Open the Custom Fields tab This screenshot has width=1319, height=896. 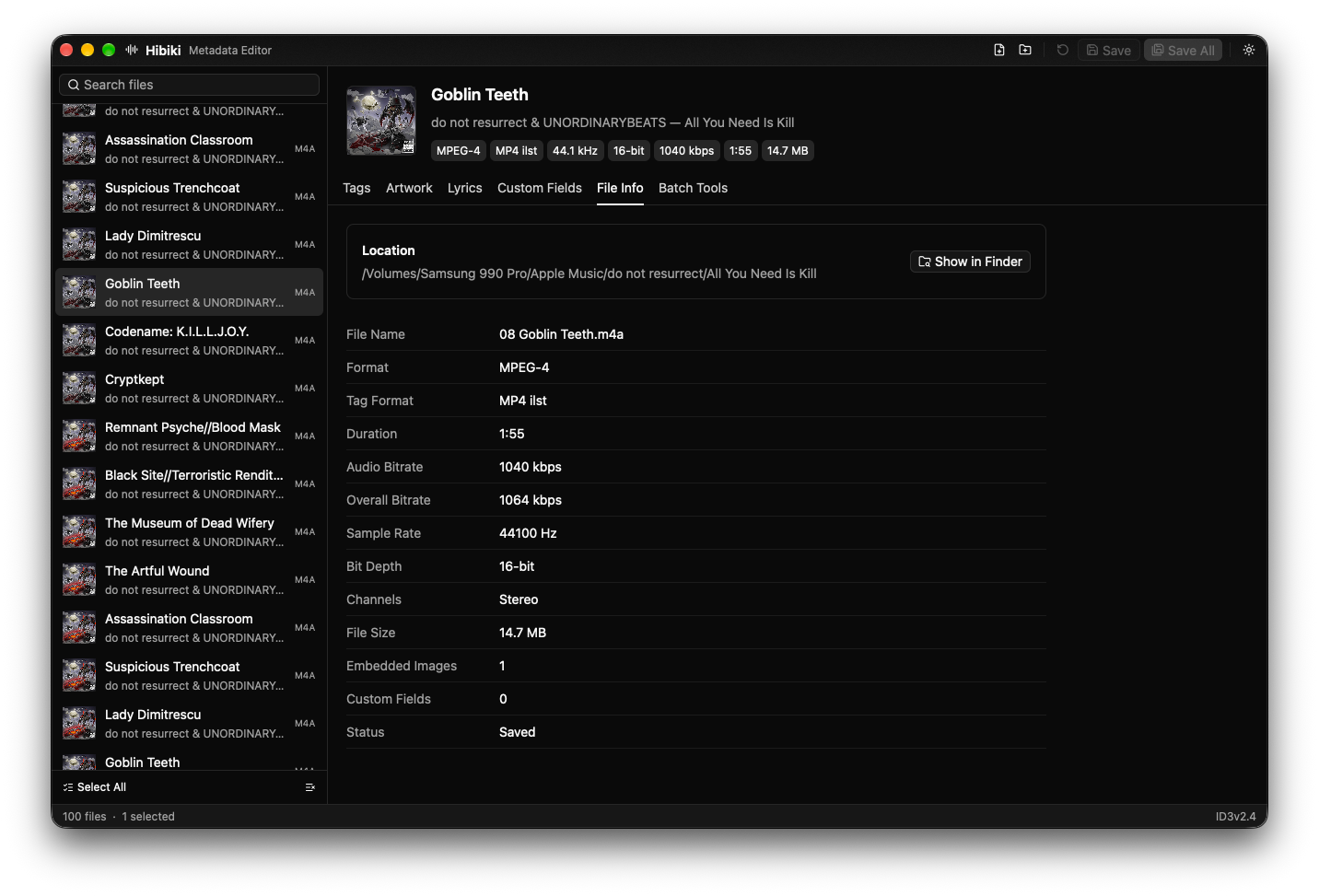[x=540, y=188]
